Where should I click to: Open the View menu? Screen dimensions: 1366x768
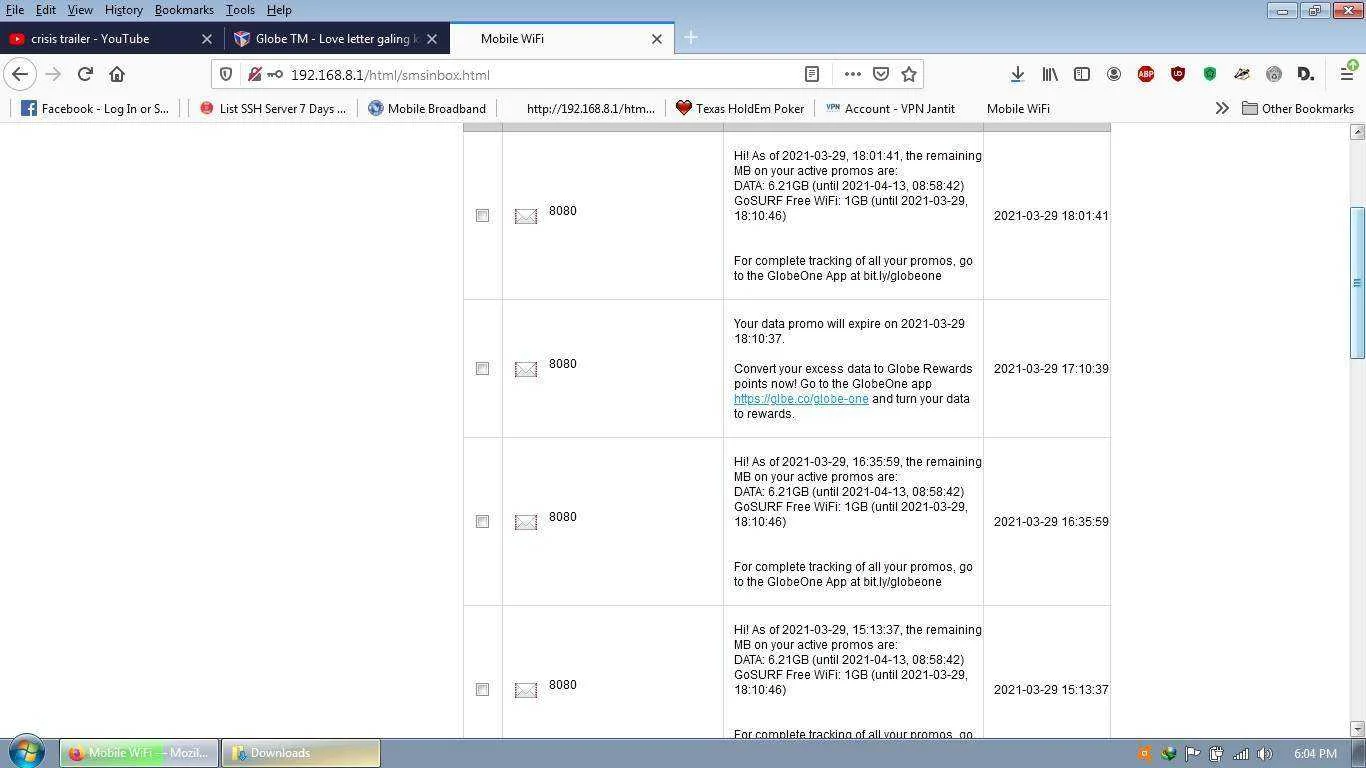pos(80,9)
